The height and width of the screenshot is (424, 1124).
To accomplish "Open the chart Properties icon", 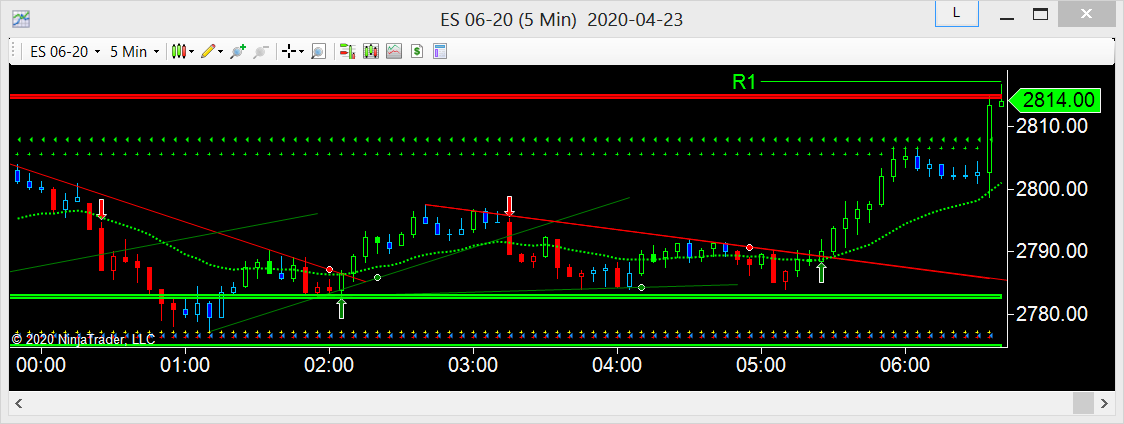I will click(x=439, y=52).
